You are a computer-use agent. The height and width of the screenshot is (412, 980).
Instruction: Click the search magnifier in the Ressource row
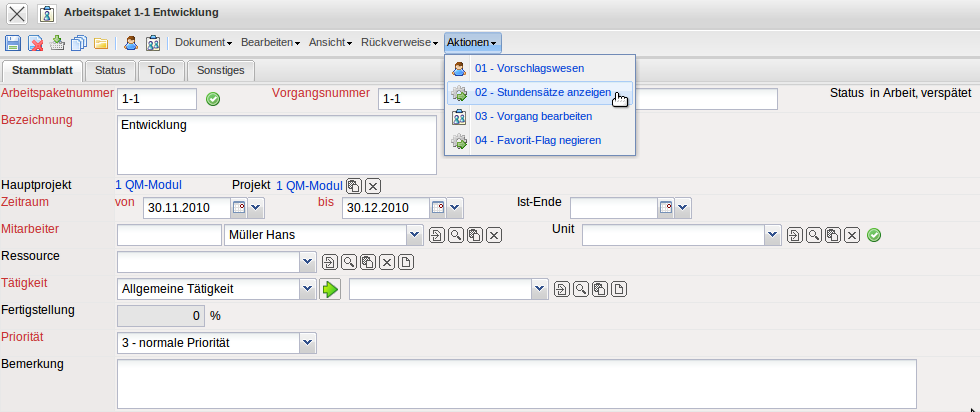pyautogui.click(x=349, y=262)
